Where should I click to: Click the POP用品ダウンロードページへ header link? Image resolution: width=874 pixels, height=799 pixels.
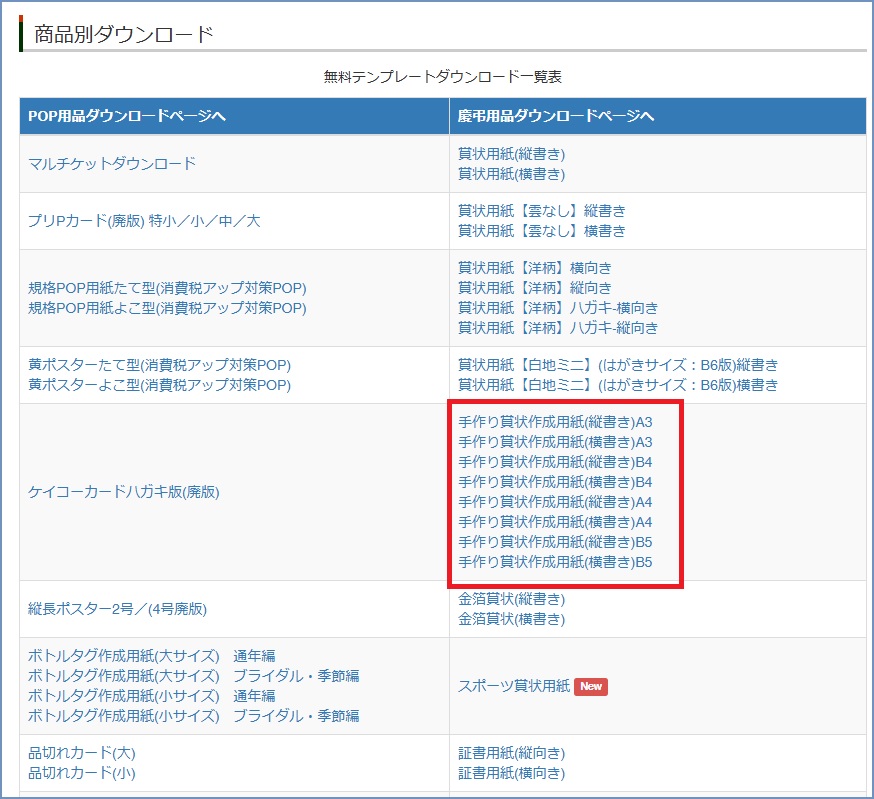coord(127,116)
